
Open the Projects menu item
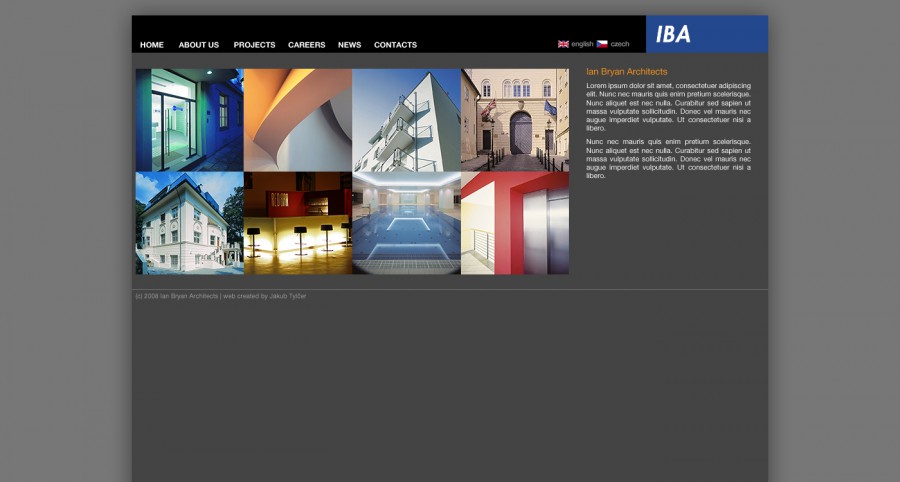click(254, 45)
